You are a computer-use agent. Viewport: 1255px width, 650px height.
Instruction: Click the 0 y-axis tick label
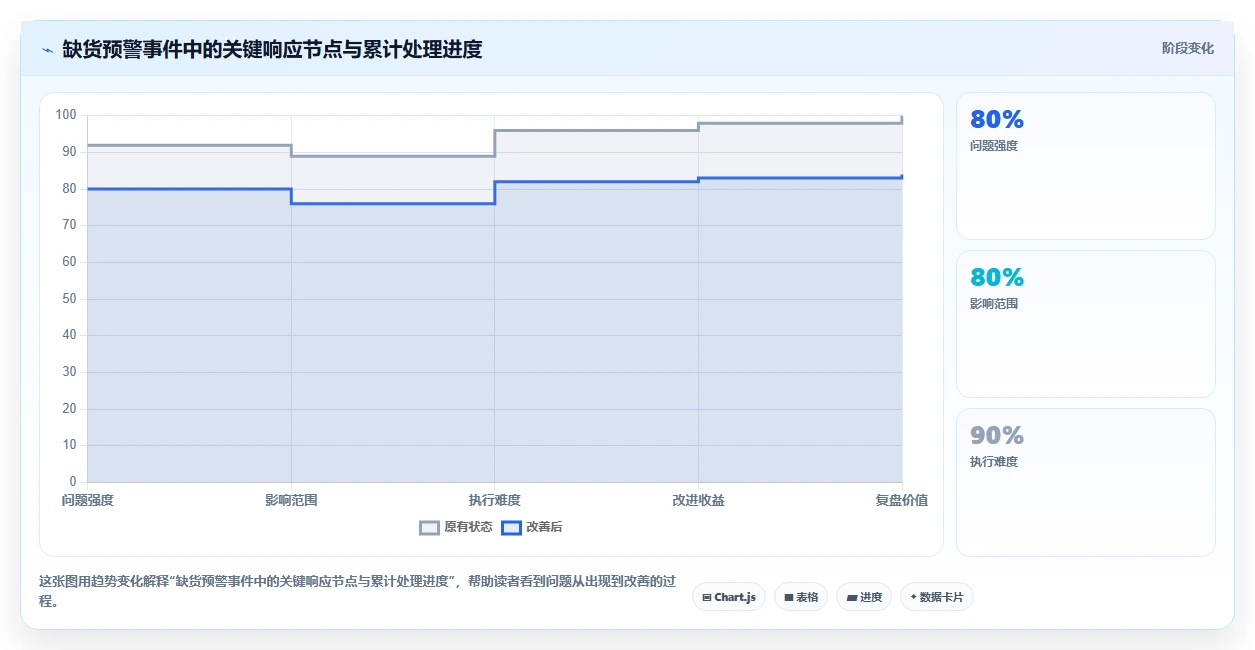[73, 482]
